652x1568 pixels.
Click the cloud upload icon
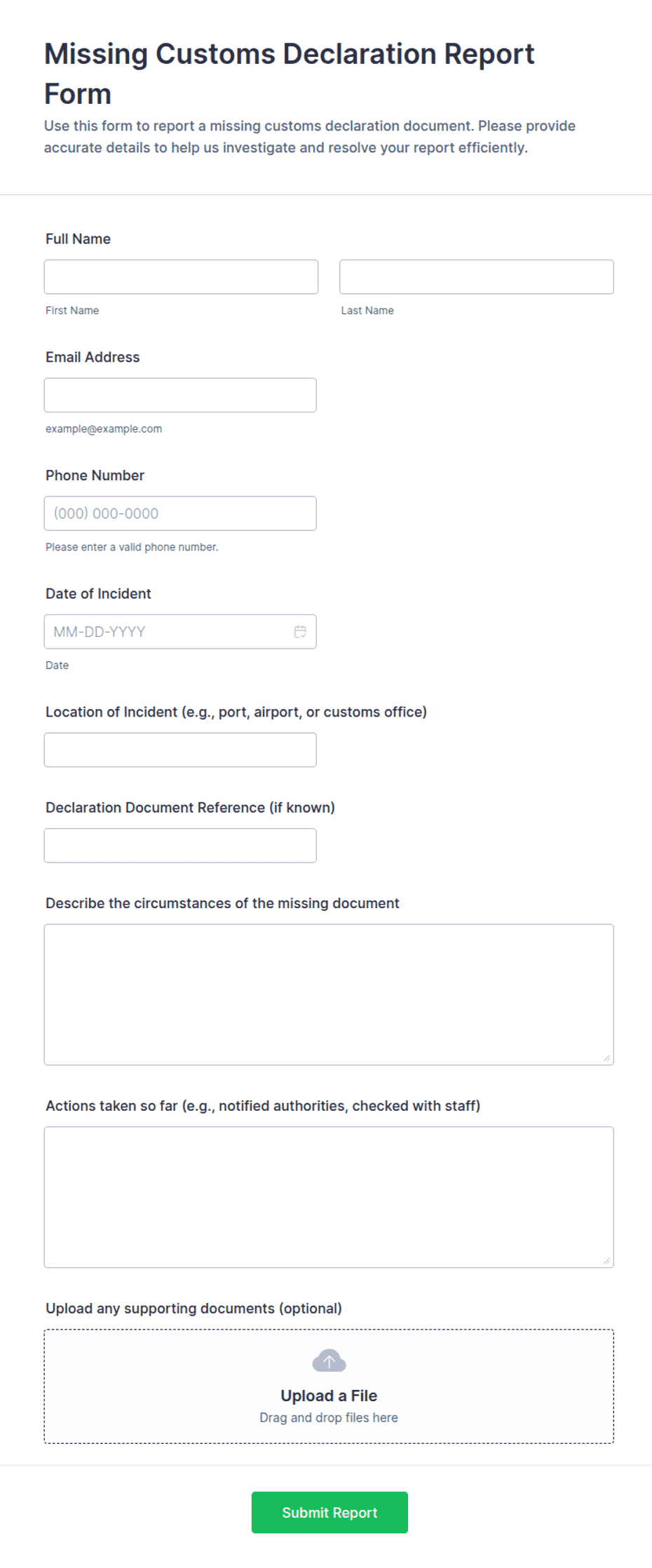coord(329,1360)
